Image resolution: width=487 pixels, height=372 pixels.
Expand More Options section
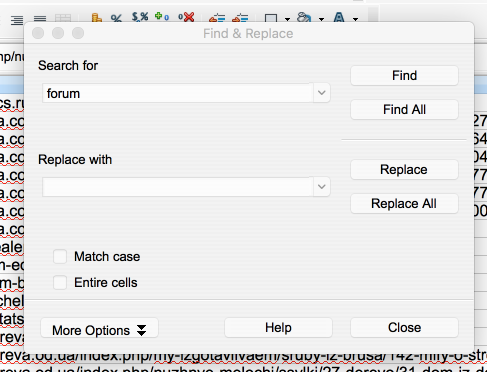(99, 330)
